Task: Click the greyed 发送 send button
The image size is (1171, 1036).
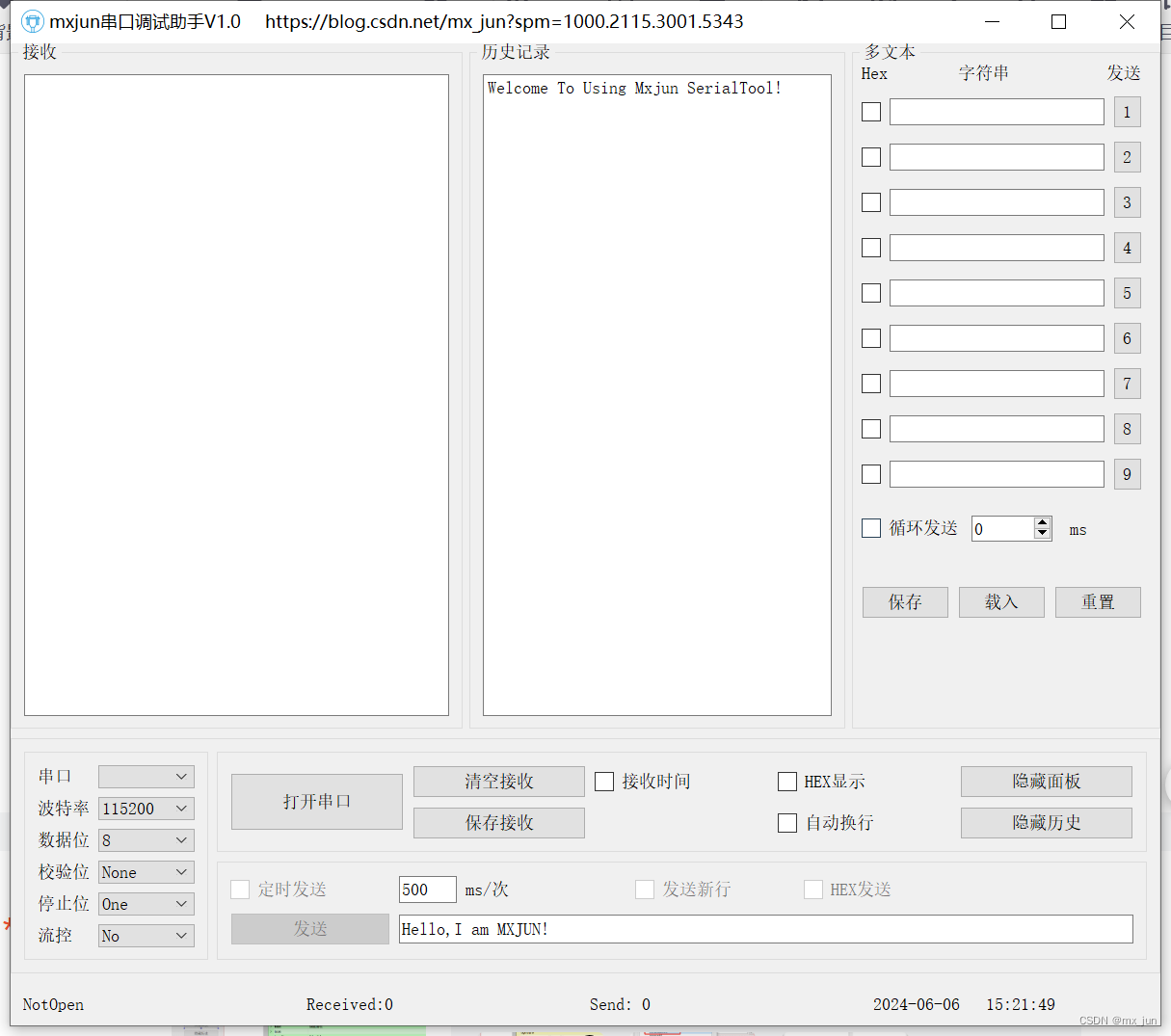Action: pos(310,929)
